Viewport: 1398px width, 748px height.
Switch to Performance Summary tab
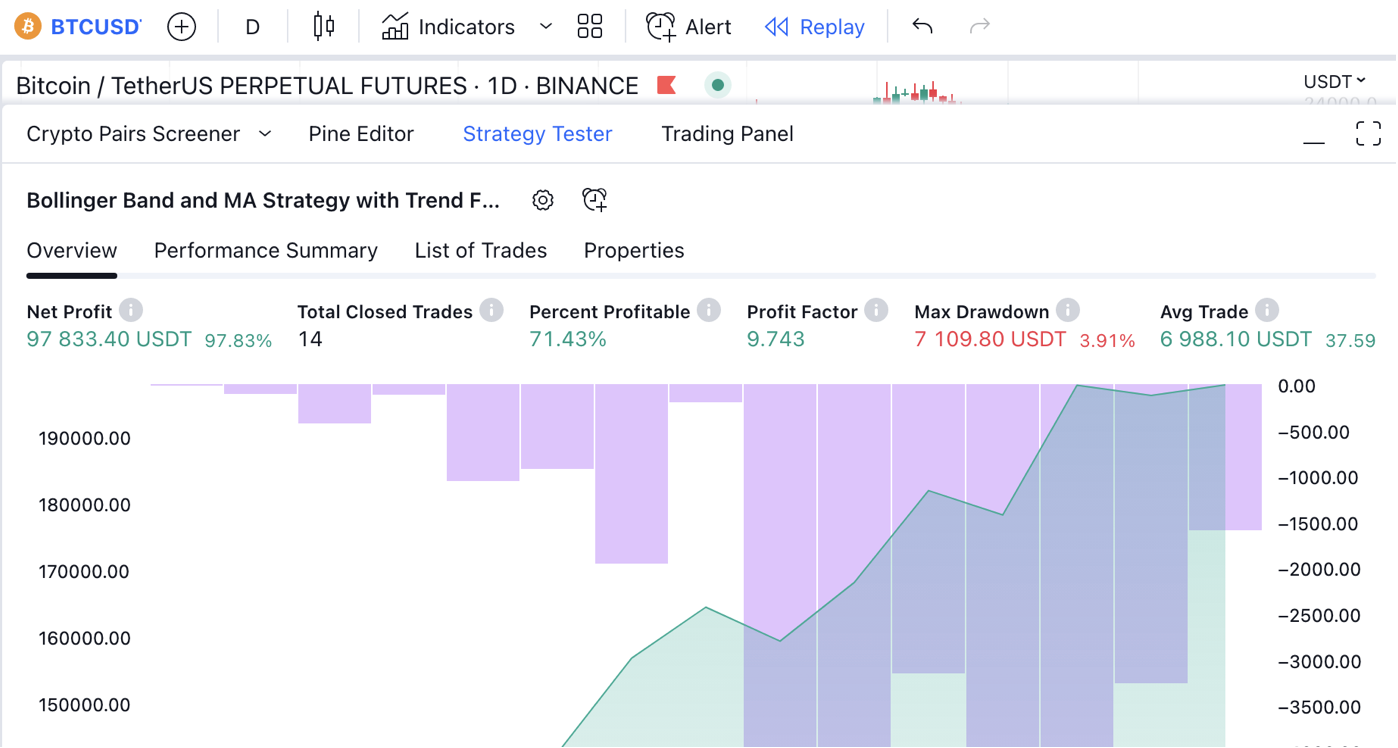(x=266, y=251)
